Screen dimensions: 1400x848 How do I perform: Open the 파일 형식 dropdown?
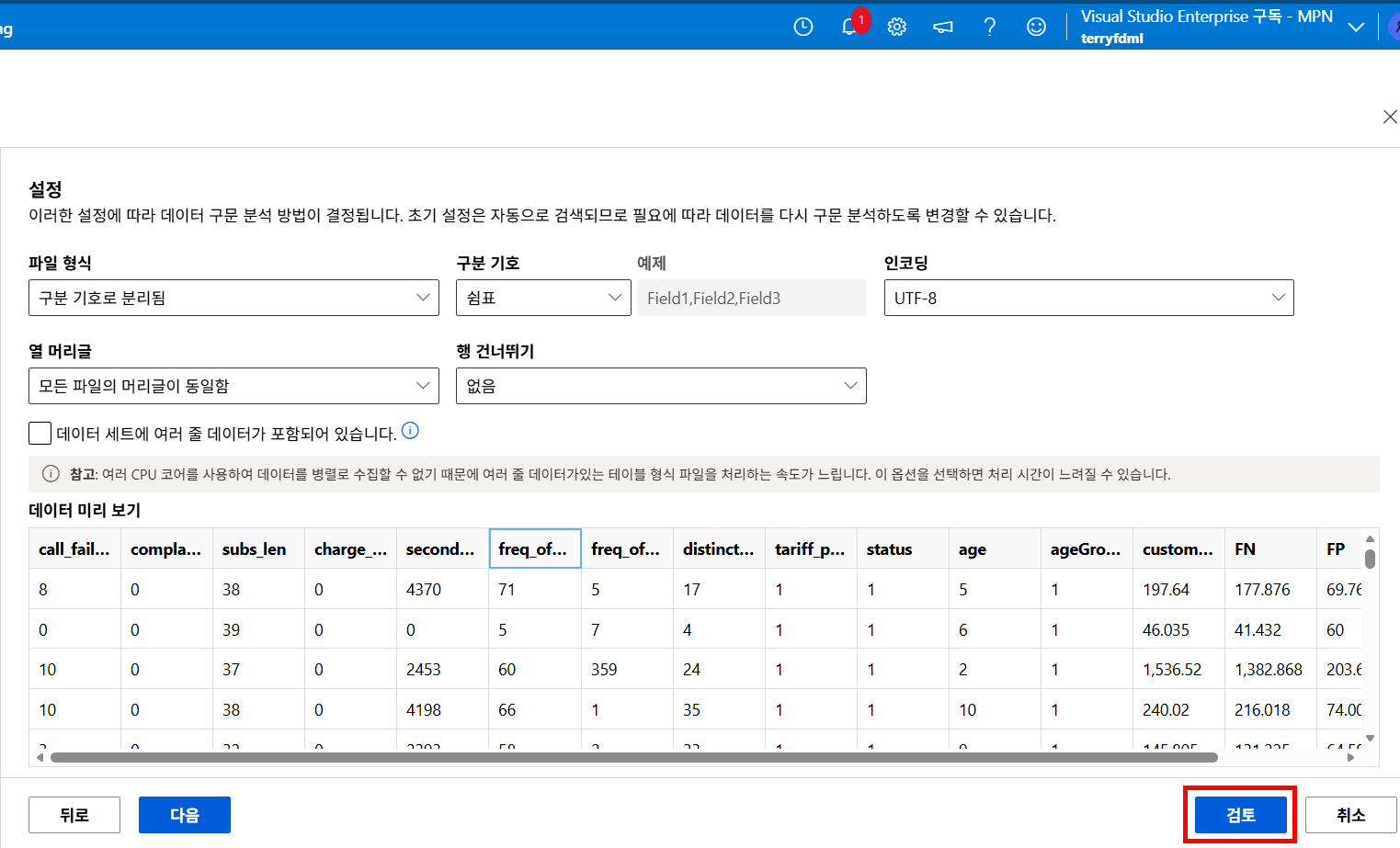(233, 297)
